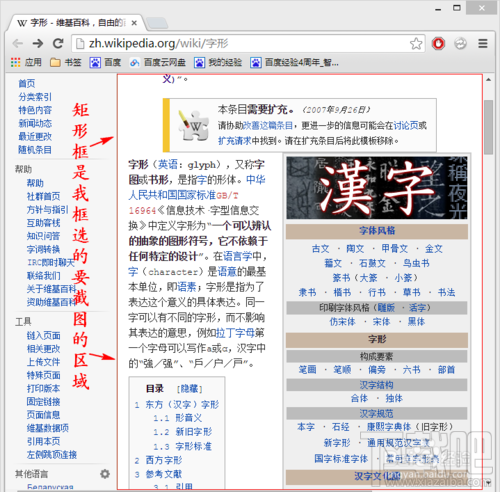500x492 pixels.
Task: Reload the page with the refresh icon
Action: point(58,43)
